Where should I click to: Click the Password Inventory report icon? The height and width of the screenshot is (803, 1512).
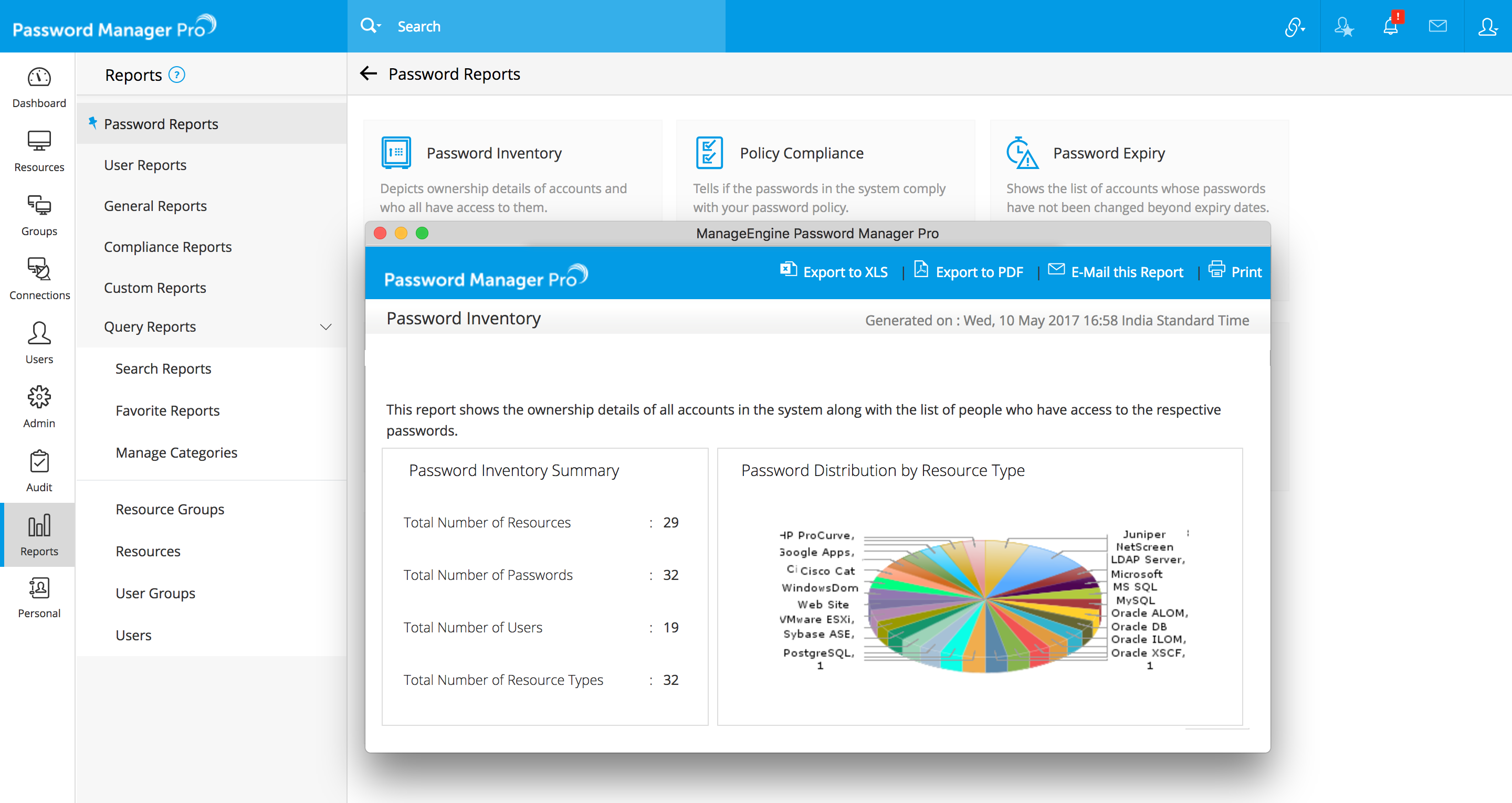click(x=396, y=153)
